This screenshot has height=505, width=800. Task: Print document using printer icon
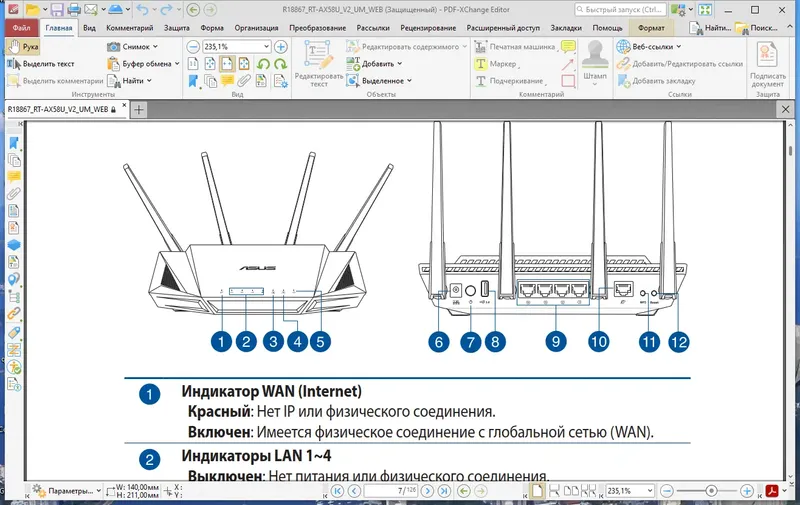[74, 10]
